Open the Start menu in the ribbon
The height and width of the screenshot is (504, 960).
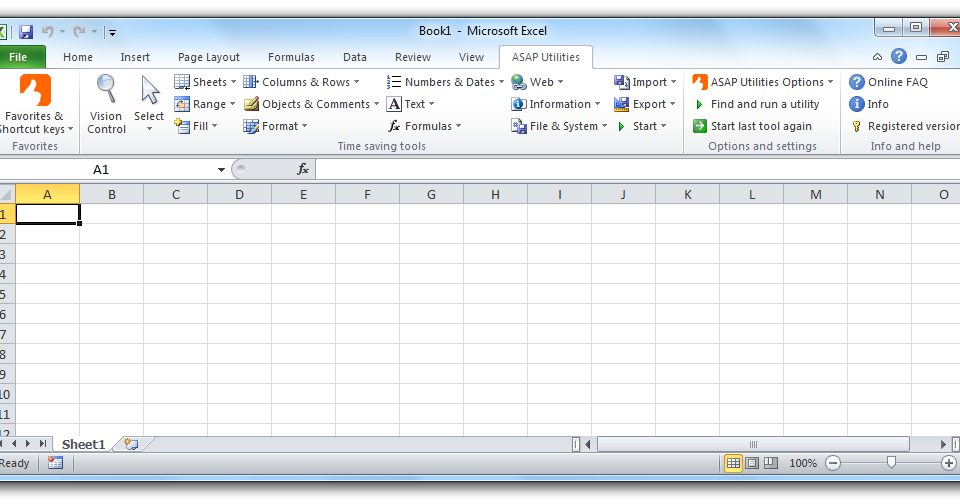coord(640,126)
